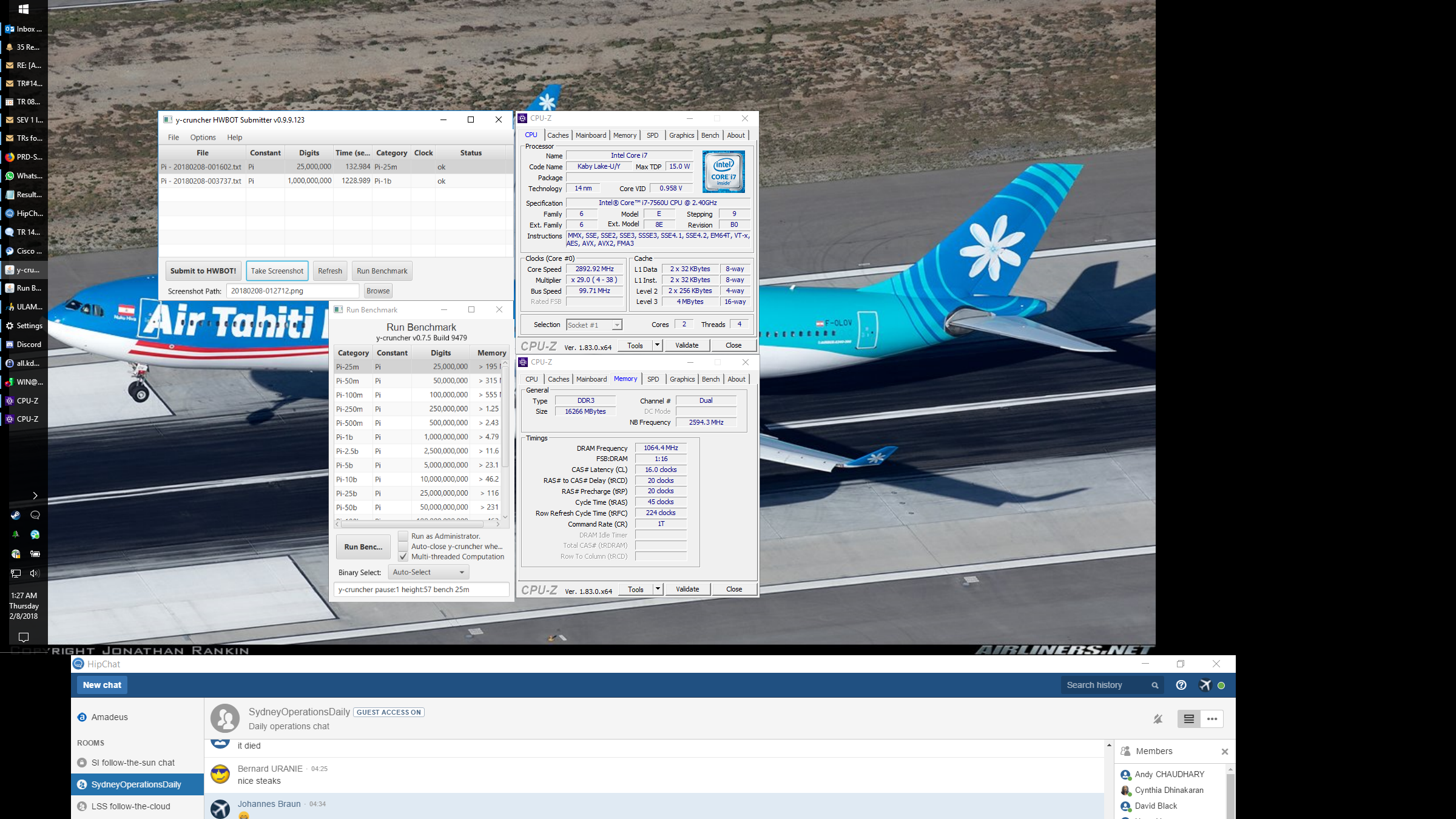Click Submit to HWBOT! button
Screen dimensions: 1456x819
(x=203, y=271)
